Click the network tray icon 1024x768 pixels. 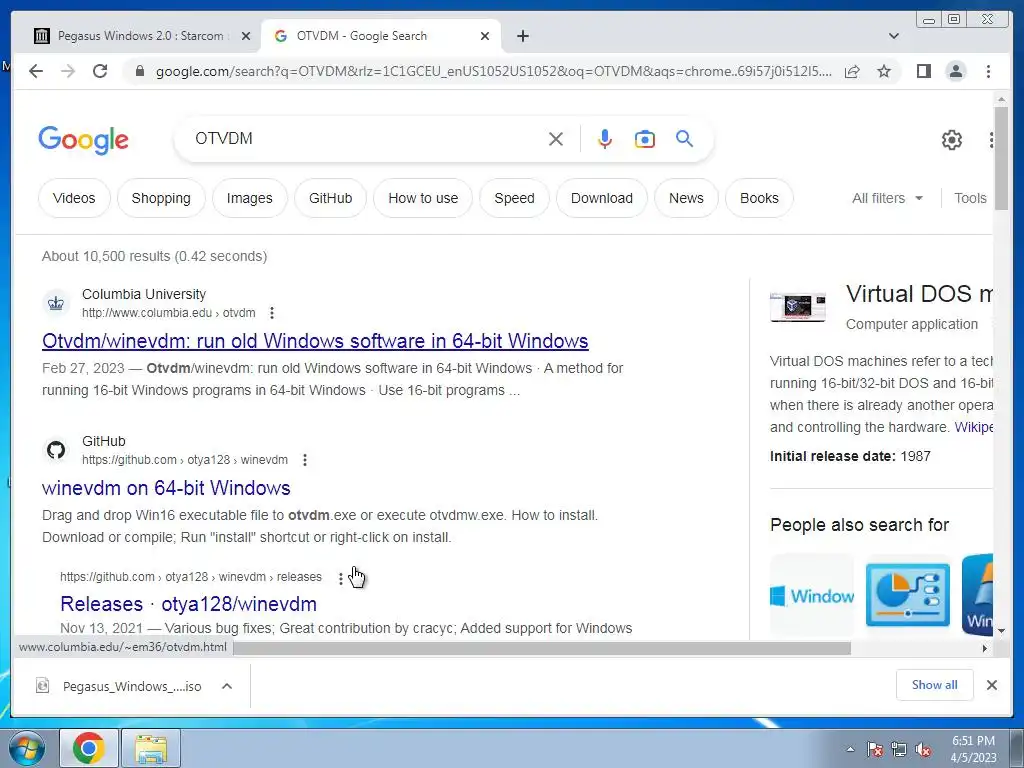[899, 749]
